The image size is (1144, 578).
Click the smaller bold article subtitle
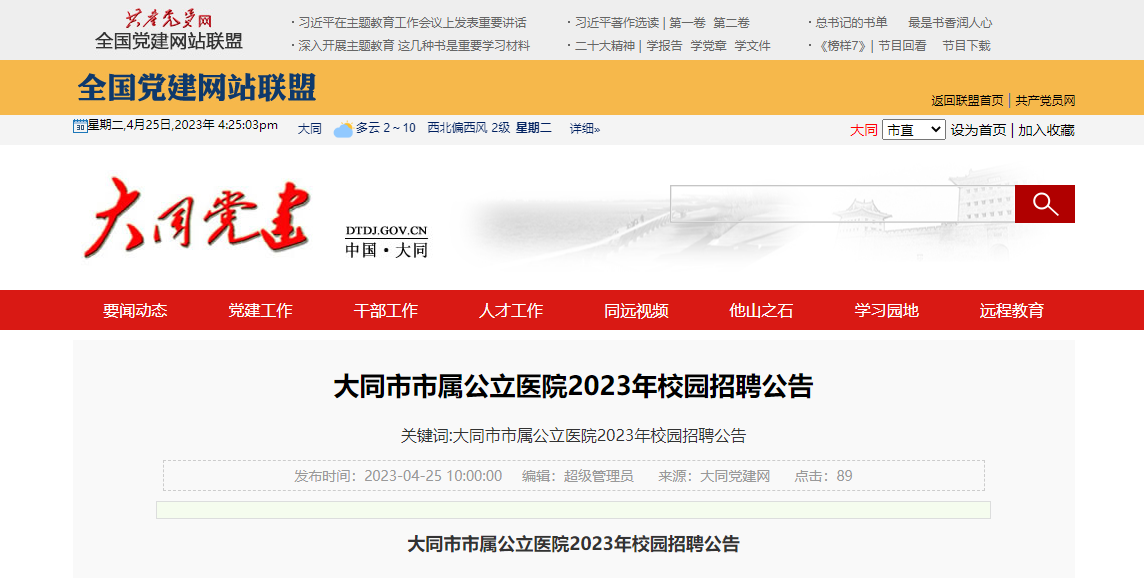point(573,544)
